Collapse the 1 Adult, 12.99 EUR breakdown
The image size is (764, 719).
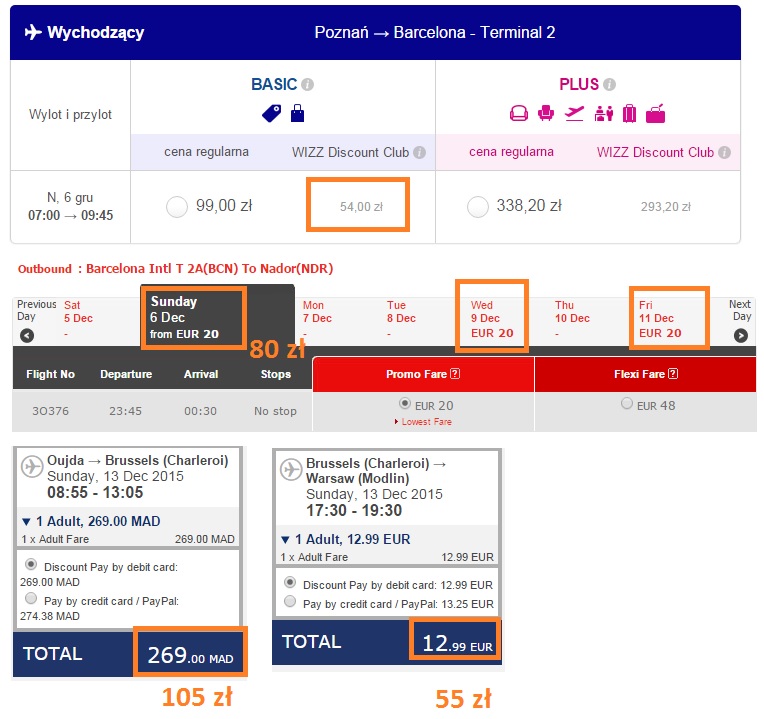[x=286, y=540]
